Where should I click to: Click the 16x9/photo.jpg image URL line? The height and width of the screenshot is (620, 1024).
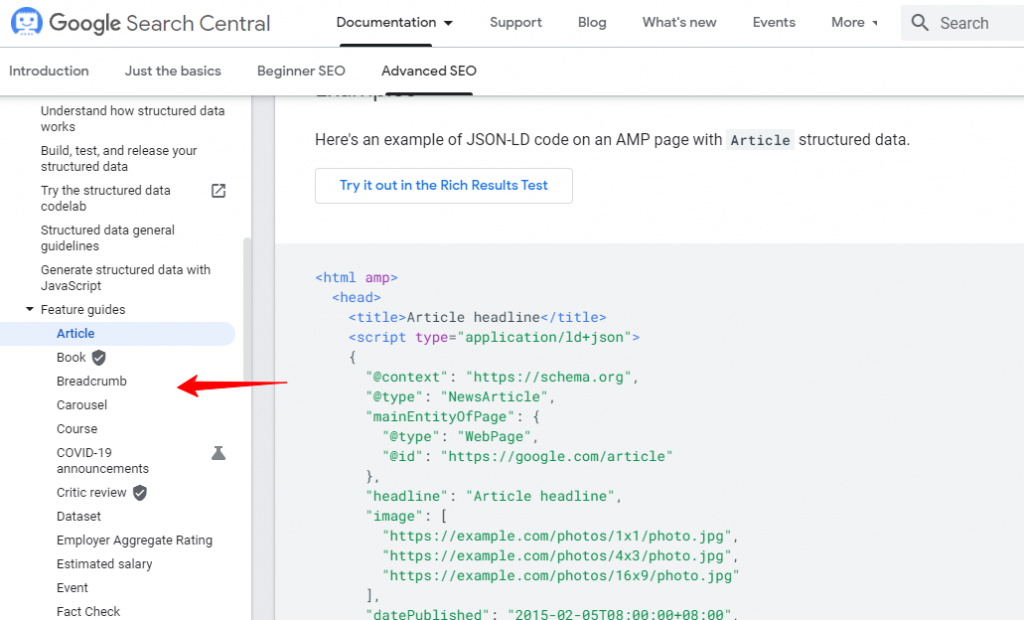[560, 576]
